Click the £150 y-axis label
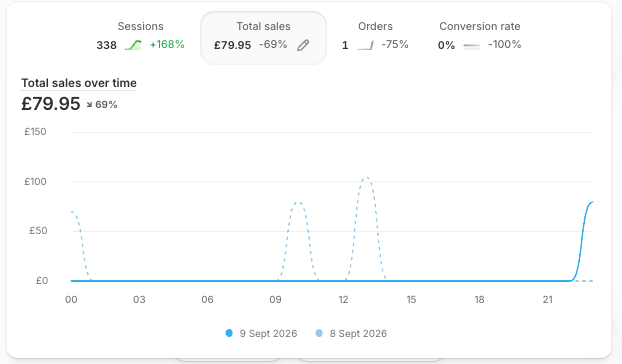The height and width of the screenshot is (364, 622). tap(35, 132)
